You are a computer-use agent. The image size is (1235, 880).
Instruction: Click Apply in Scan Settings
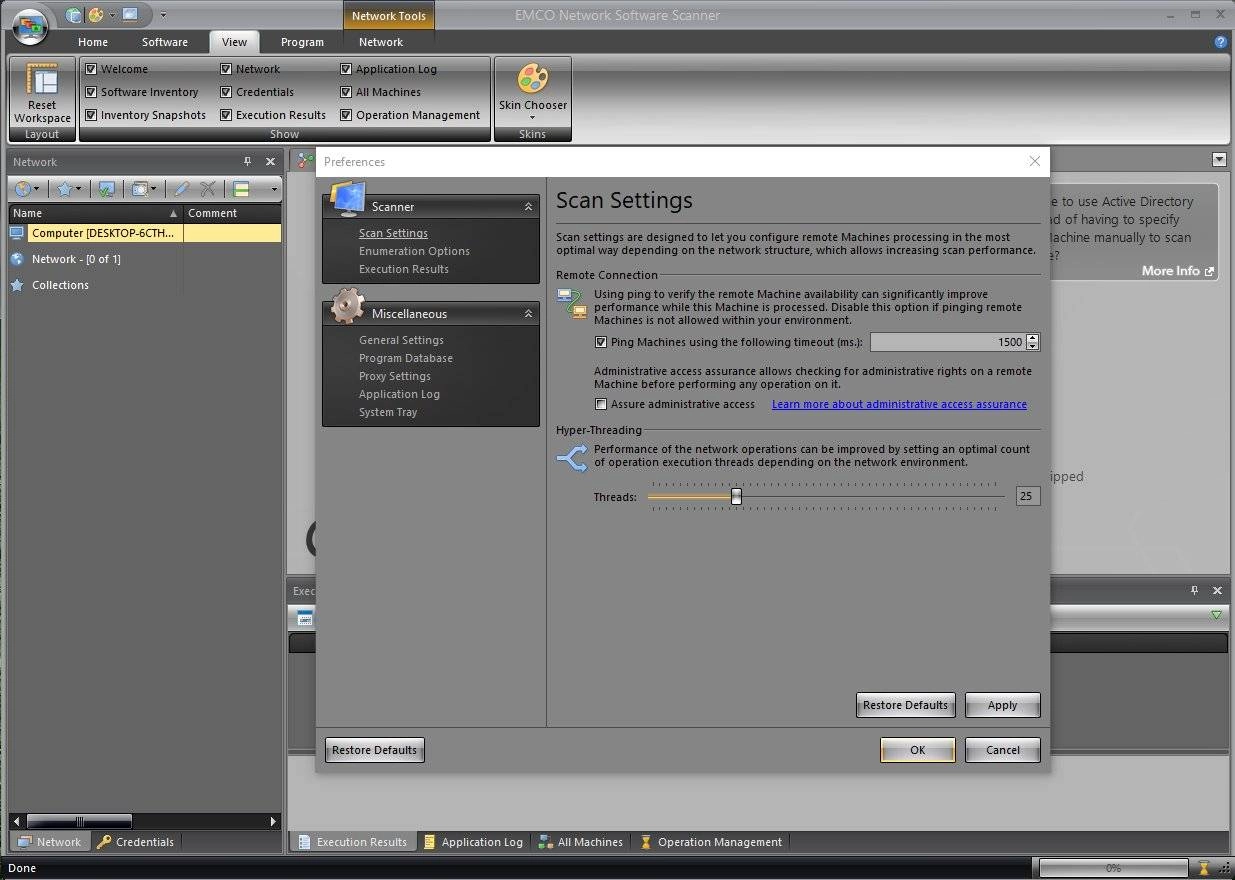tap(1003, 705)
